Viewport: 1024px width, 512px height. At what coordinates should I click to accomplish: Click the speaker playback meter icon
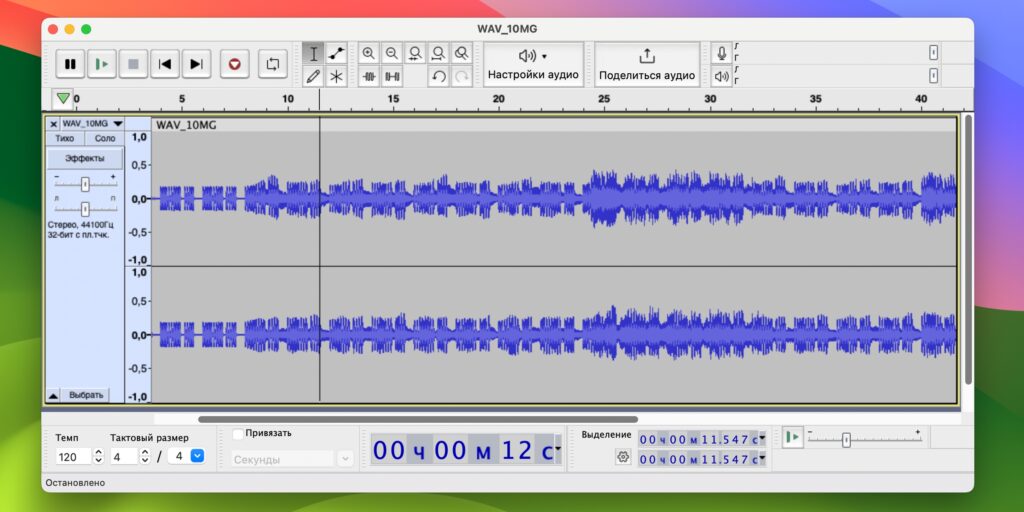coord(722,76)
